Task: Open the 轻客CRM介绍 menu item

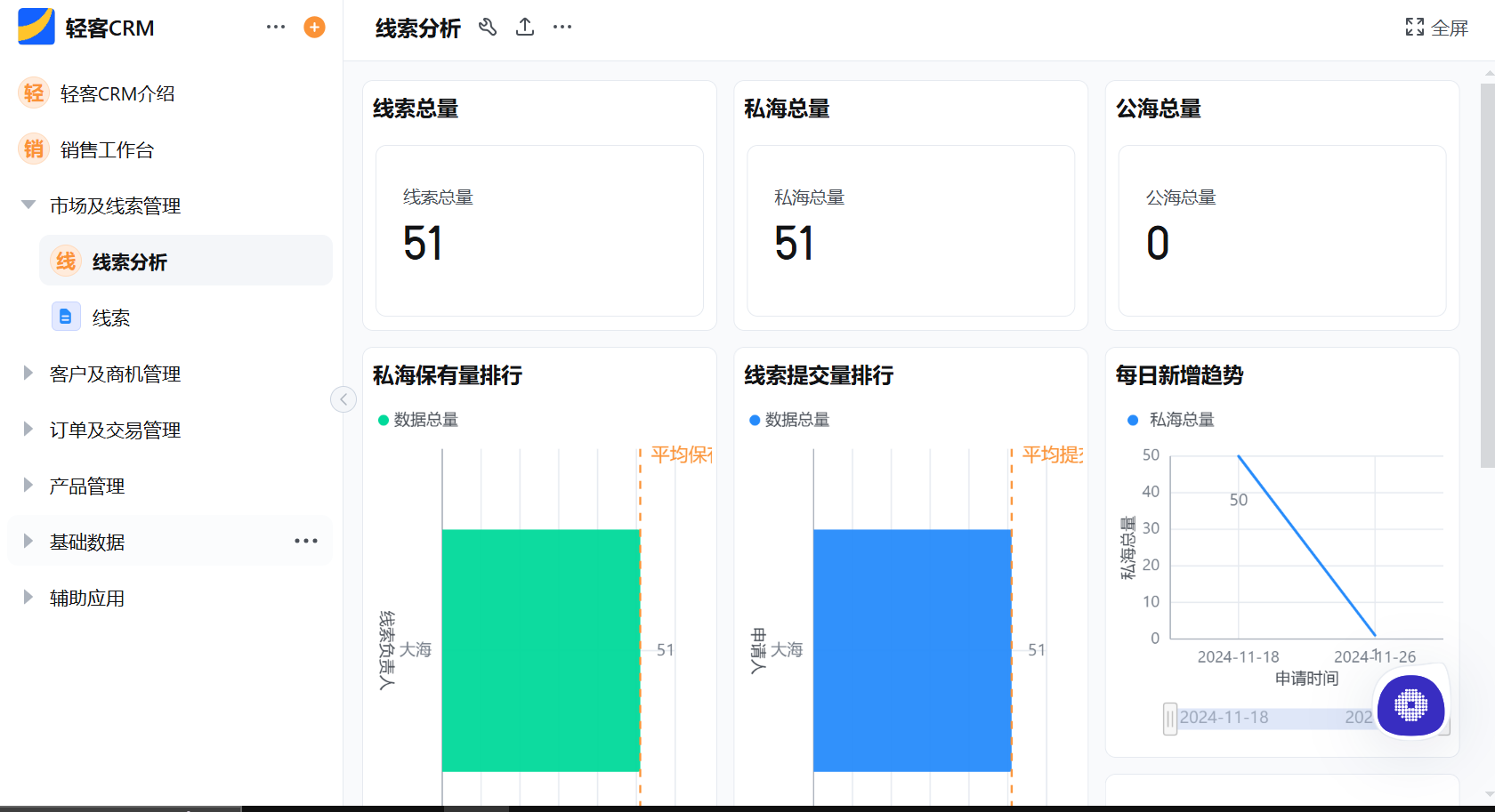Action: (x=117, y=93)
